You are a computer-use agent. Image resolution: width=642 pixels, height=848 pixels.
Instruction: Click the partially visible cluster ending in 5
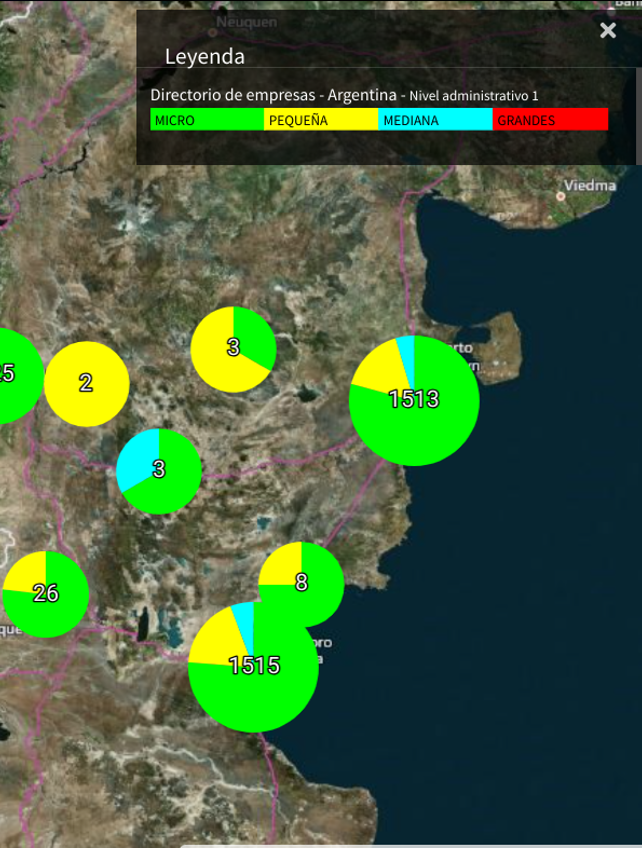tap(22, 375)
